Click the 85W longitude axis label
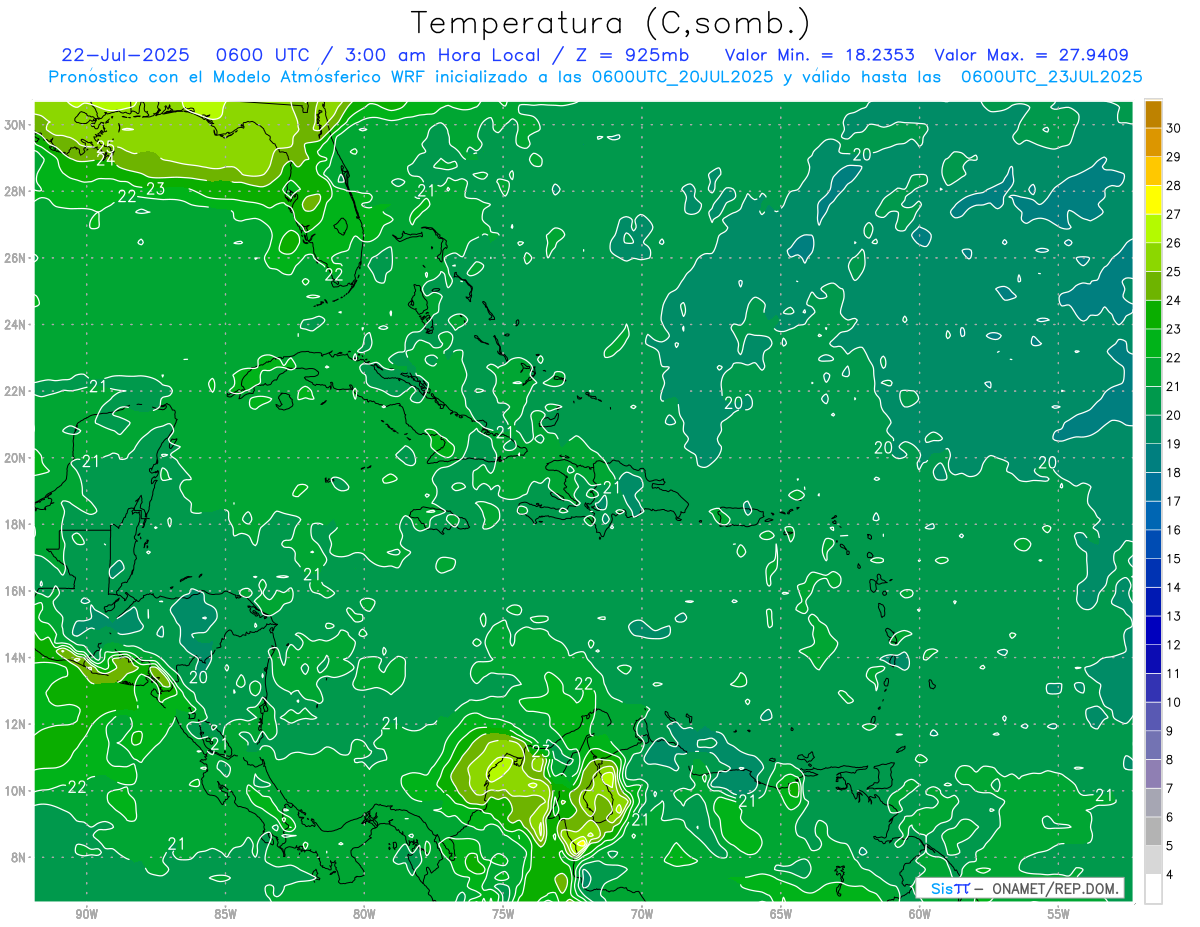Viewport: 1200px width, 927px height. pyautogui.click(x=226, y=914)
